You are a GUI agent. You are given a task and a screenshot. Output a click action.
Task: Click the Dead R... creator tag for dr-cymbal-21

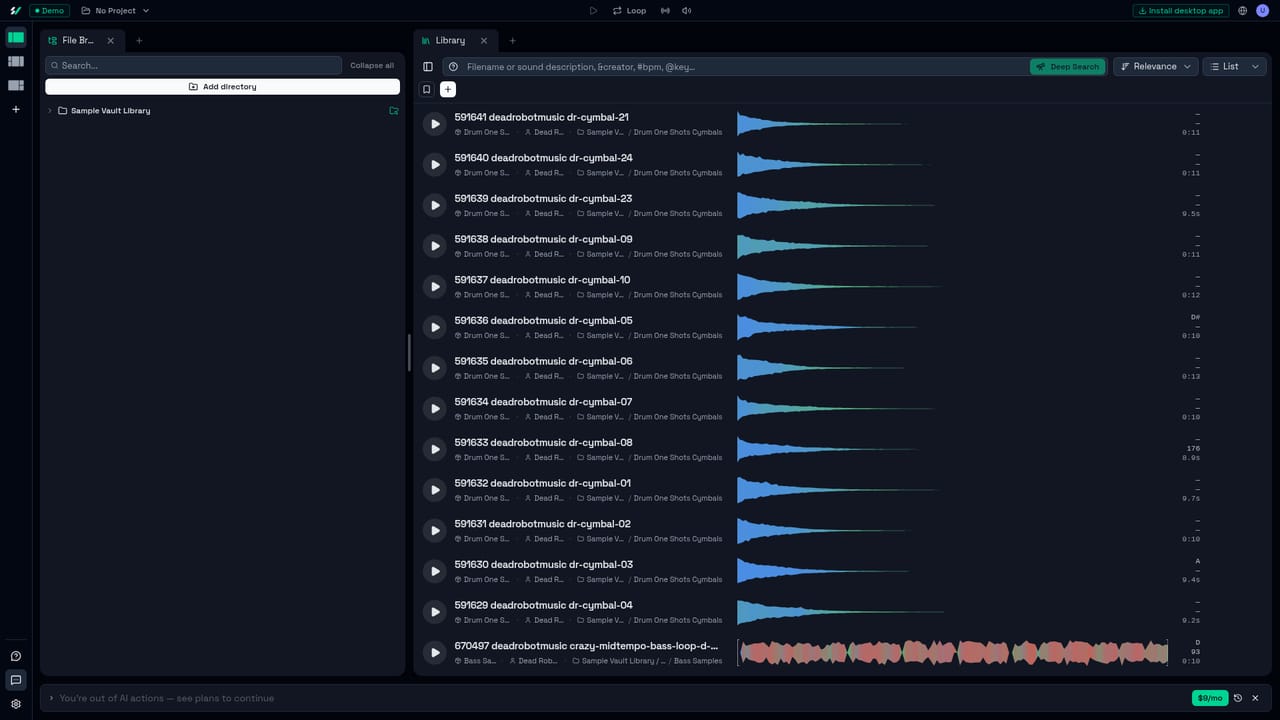coord(544,132)
